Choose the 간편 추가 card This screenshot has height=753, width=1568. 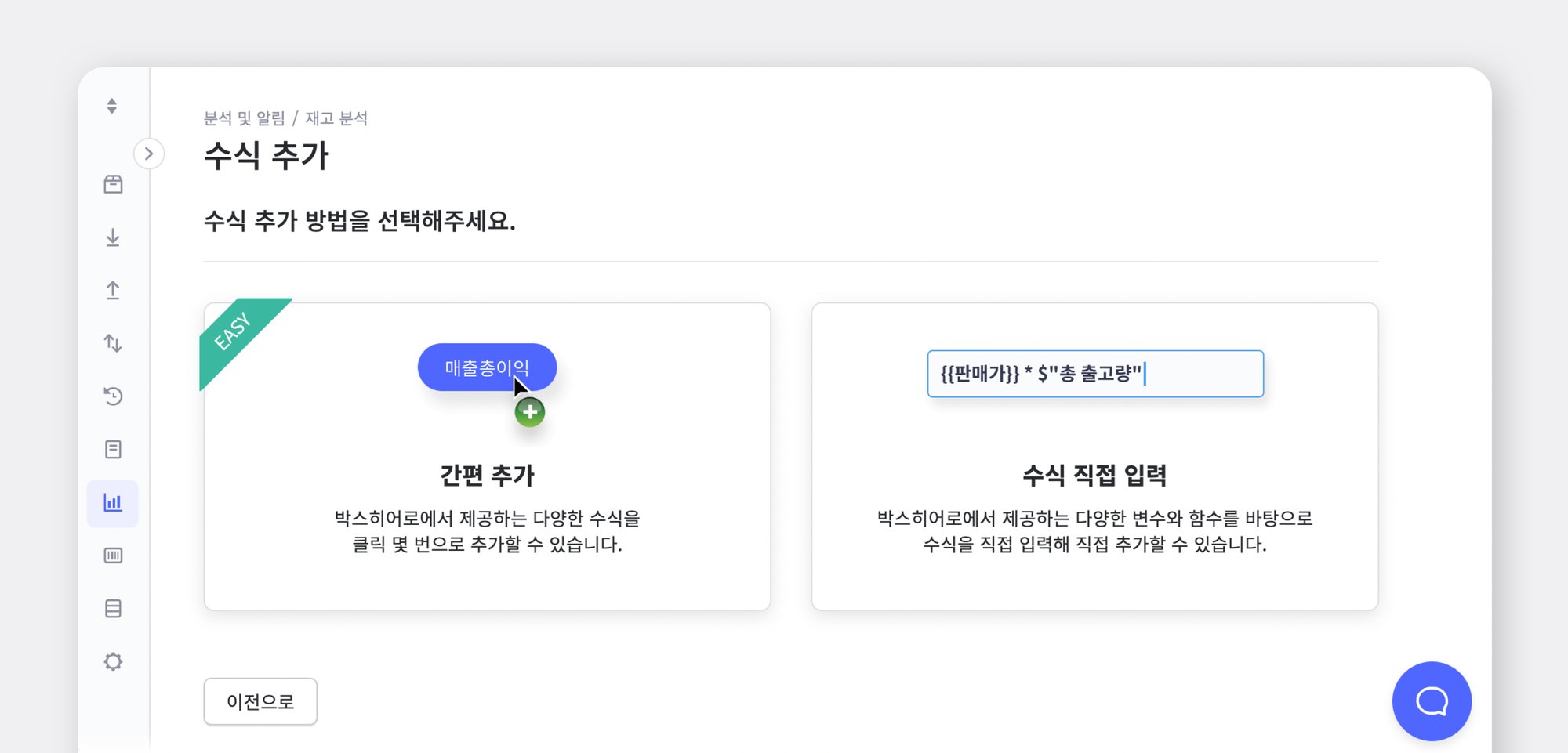click(487, 457)
